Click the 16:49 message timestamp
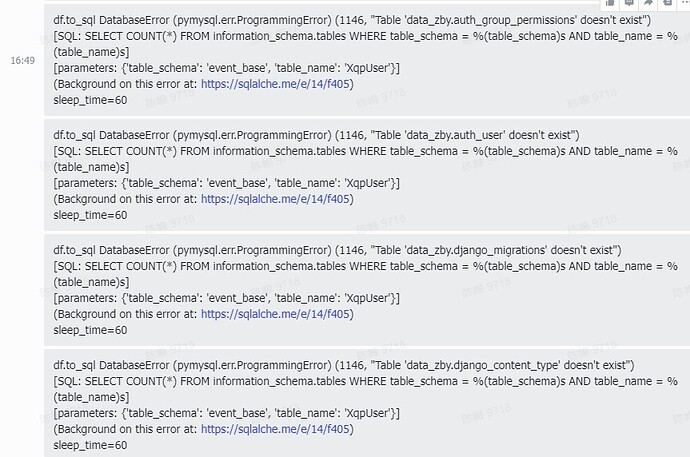This screenshot has width=690, height=457. tap(23, 61)
